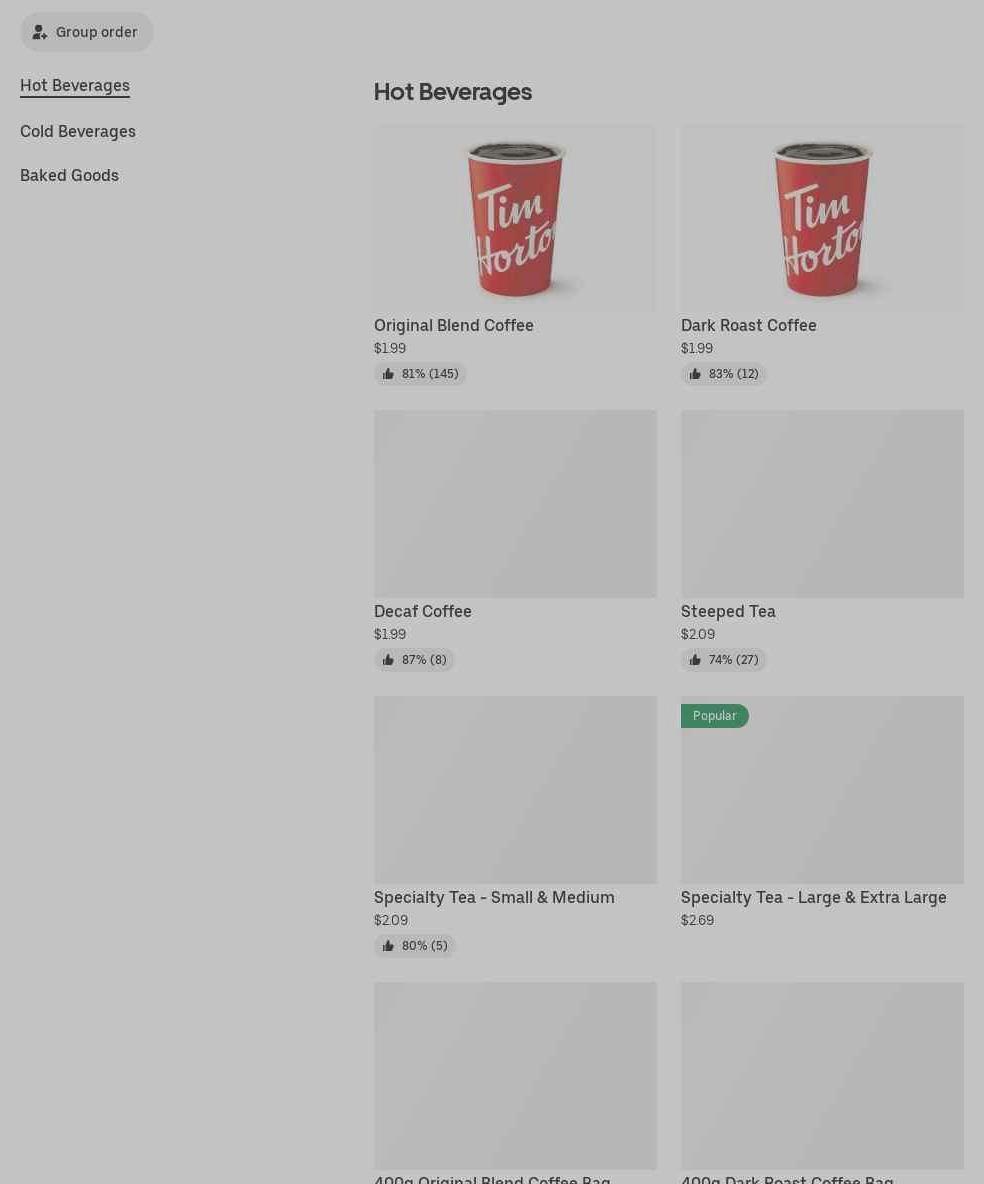Open the Original Blend Coffee item title
Viewport: 984px width, 1184px height.
454,326
